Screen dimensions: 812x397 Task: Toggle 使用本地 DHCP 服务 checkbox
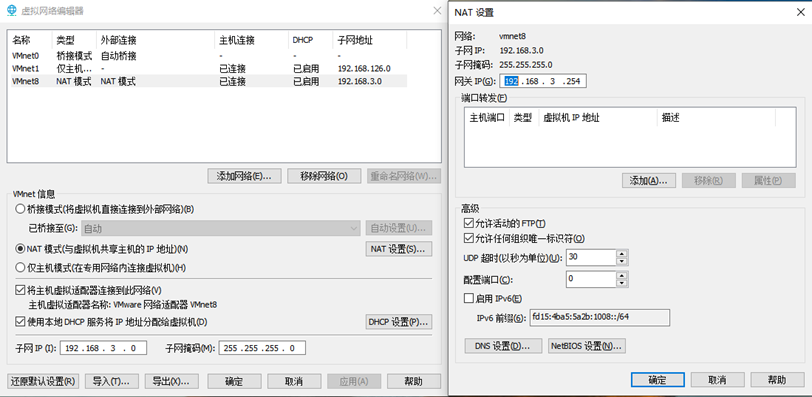coord(20,322)
